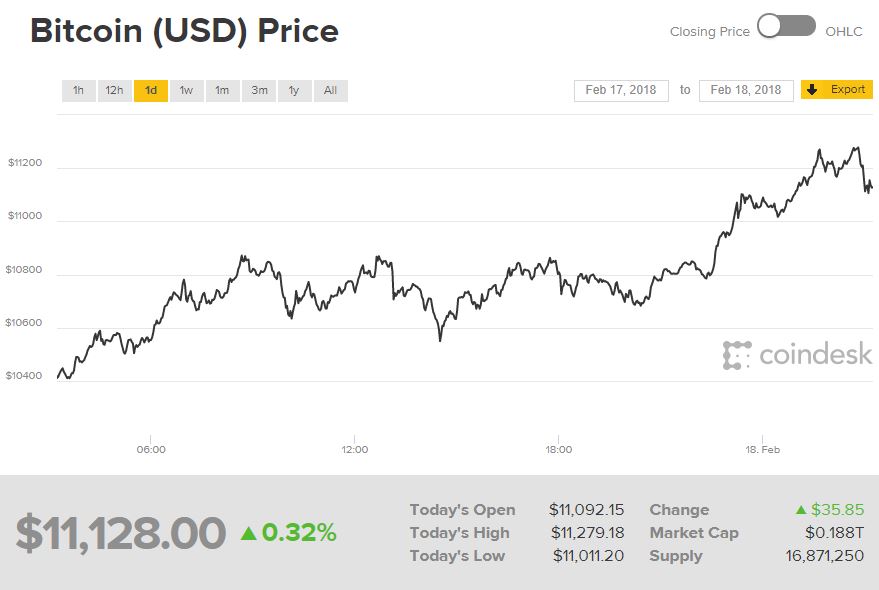This screenshot has height=590, width=879.
Task: Click the coindesk logo icon on chart
Action: pyautogui.click(x=737, y=355)
